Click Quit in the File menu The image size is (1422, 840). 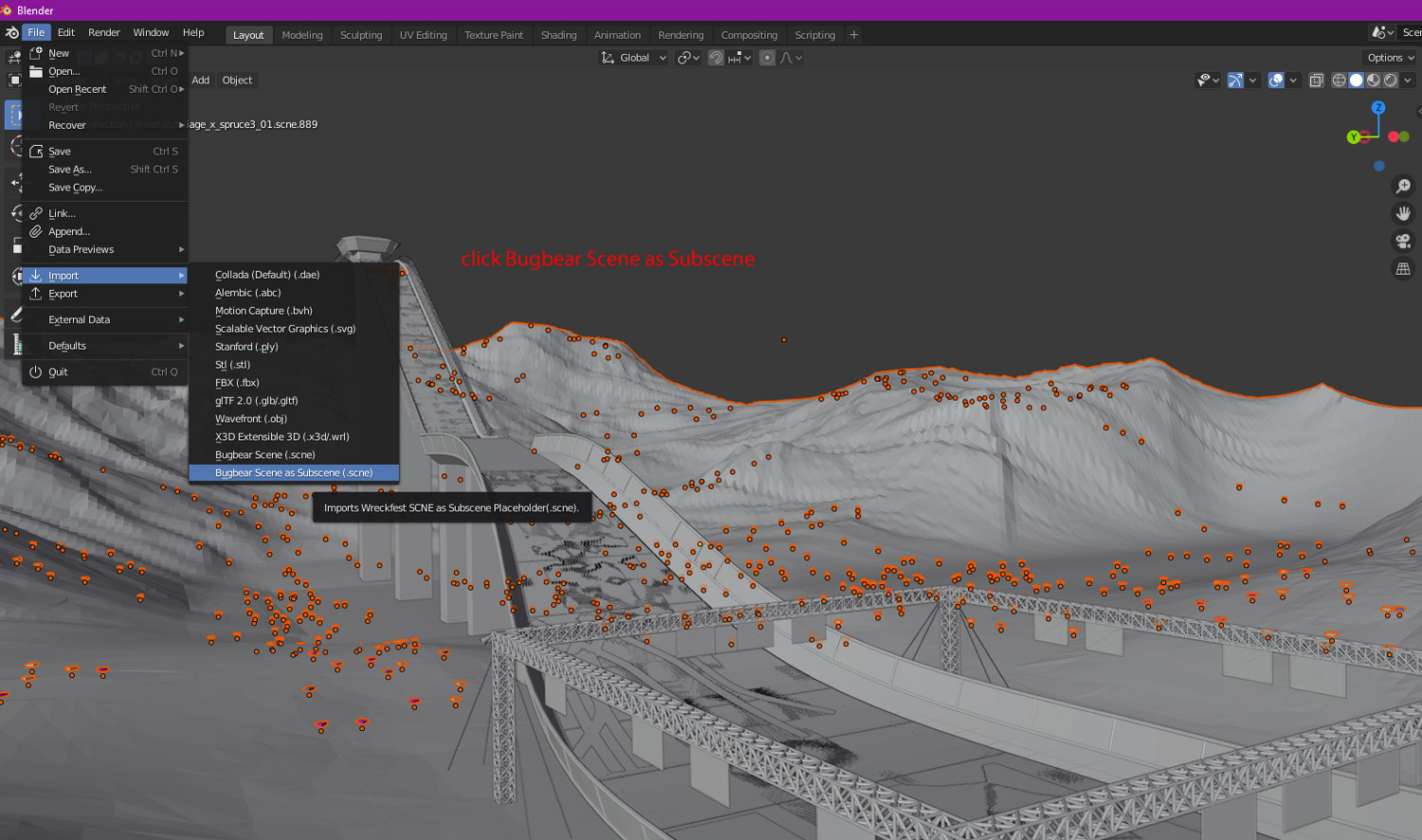(x=105, y=372)
